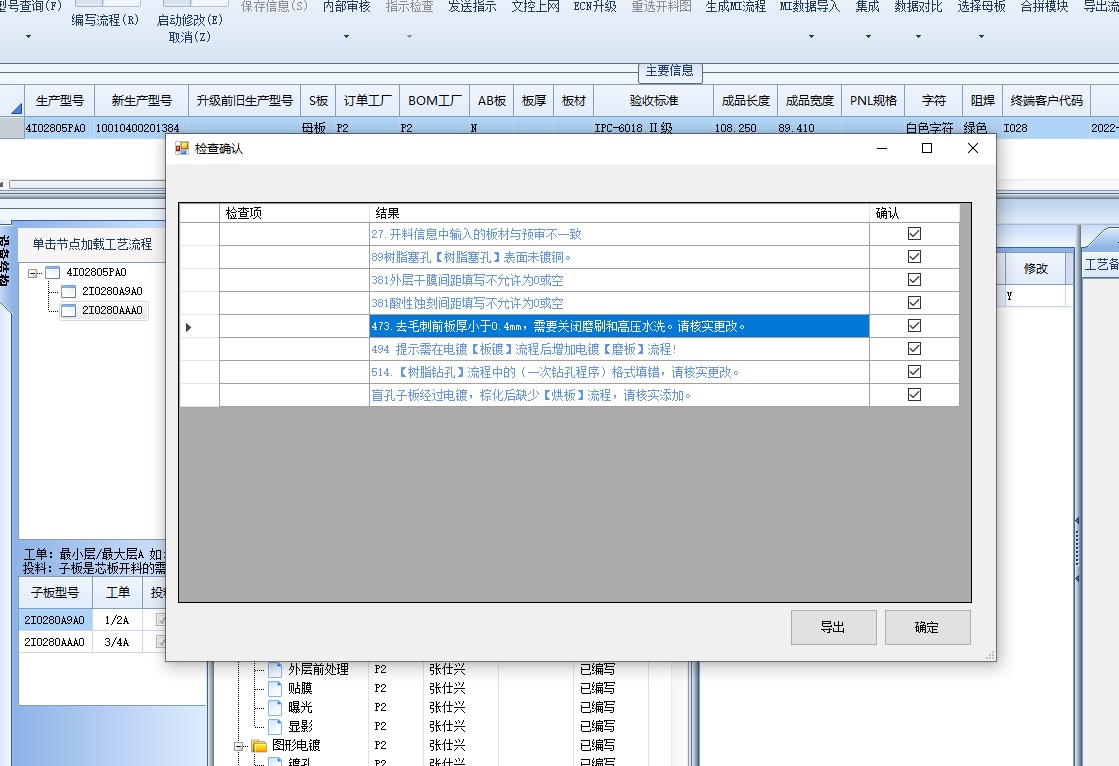Click the 成品长度 column header

tap(746, 101)
